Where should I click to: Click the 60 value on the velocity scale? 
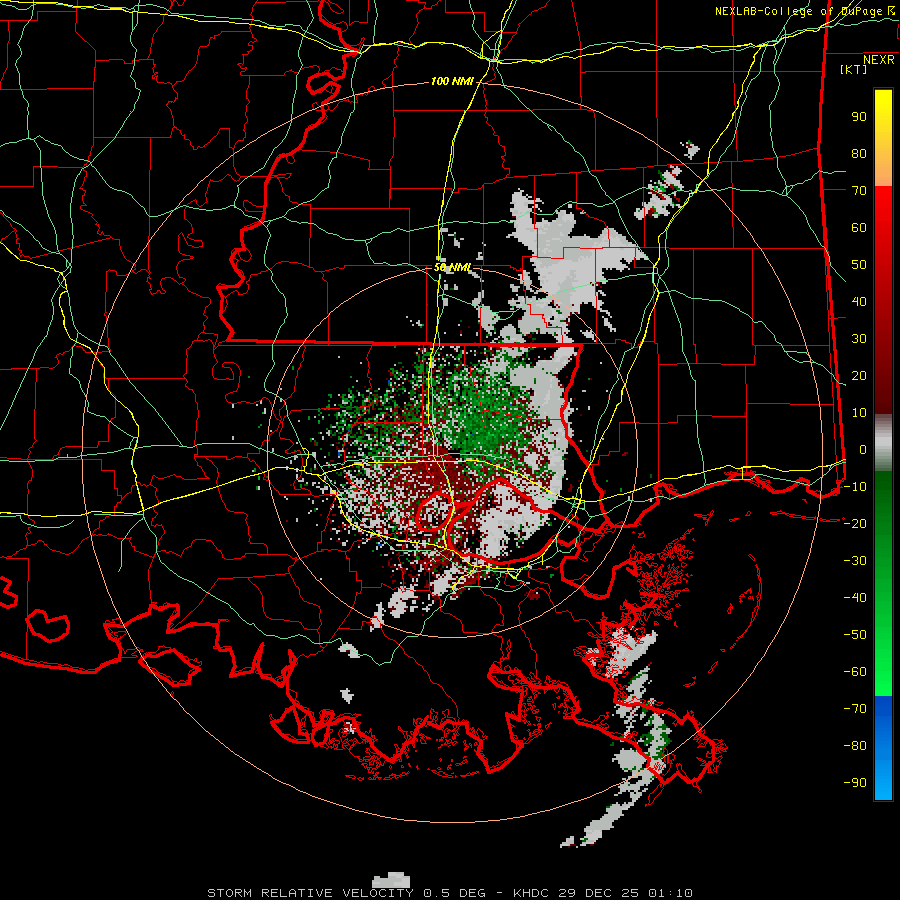coord(859,227)
